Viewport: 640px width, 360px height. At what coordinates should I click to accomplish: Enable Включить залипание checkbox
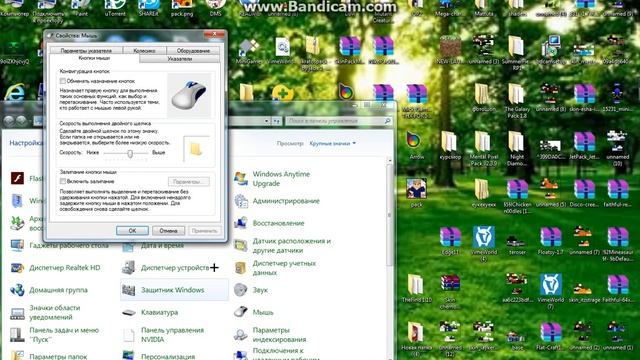point(63,181)
